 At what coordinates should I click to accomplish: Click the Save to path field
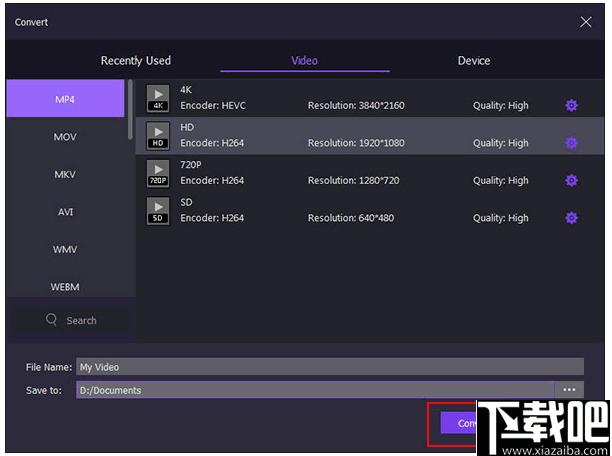coord(315,390)
